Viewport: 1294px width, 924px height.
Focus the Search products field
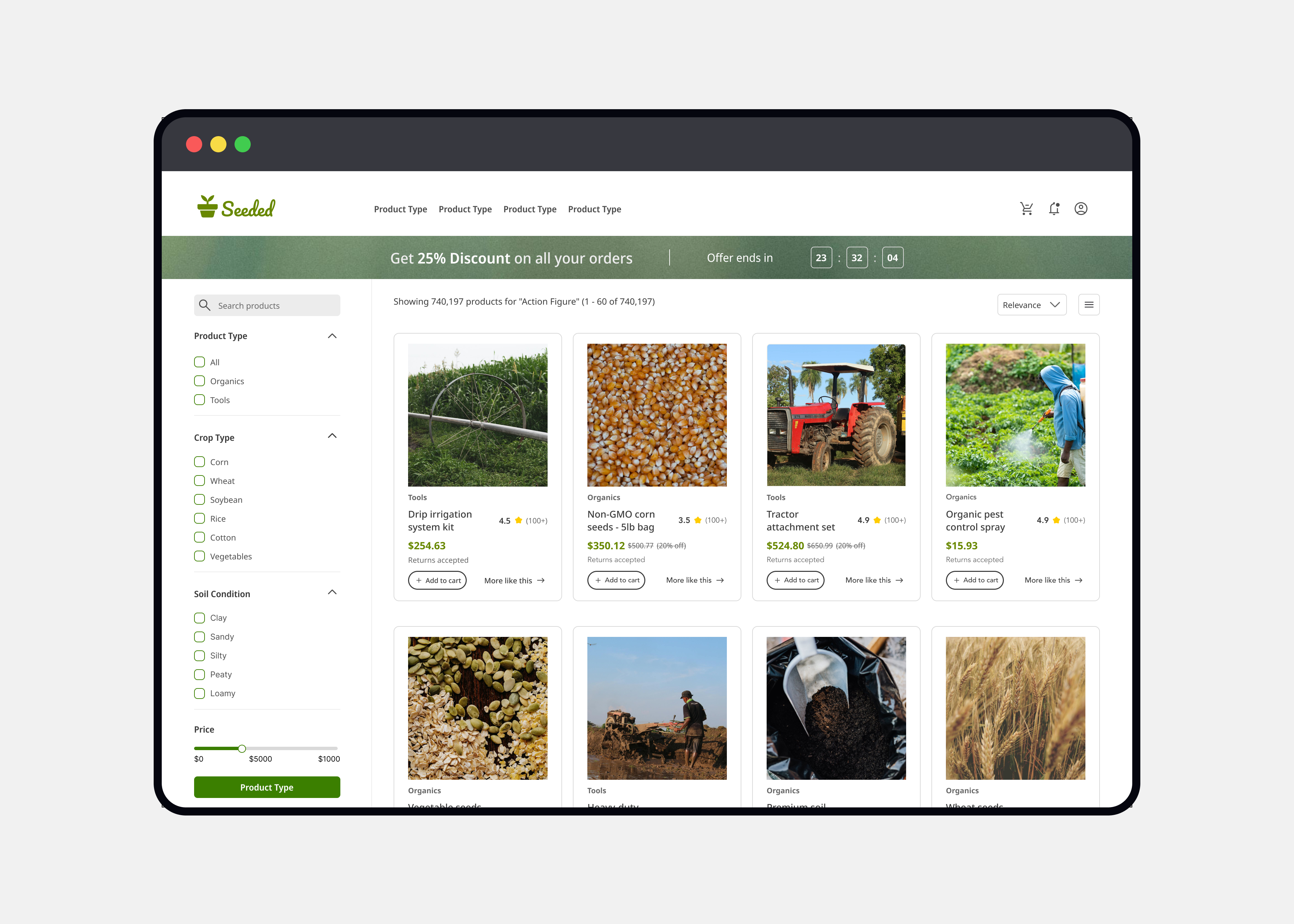(267, 306)
